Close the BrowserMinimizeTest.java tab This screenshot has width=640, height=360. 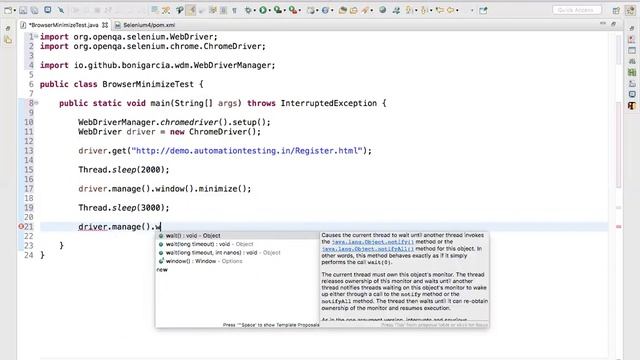105,25
